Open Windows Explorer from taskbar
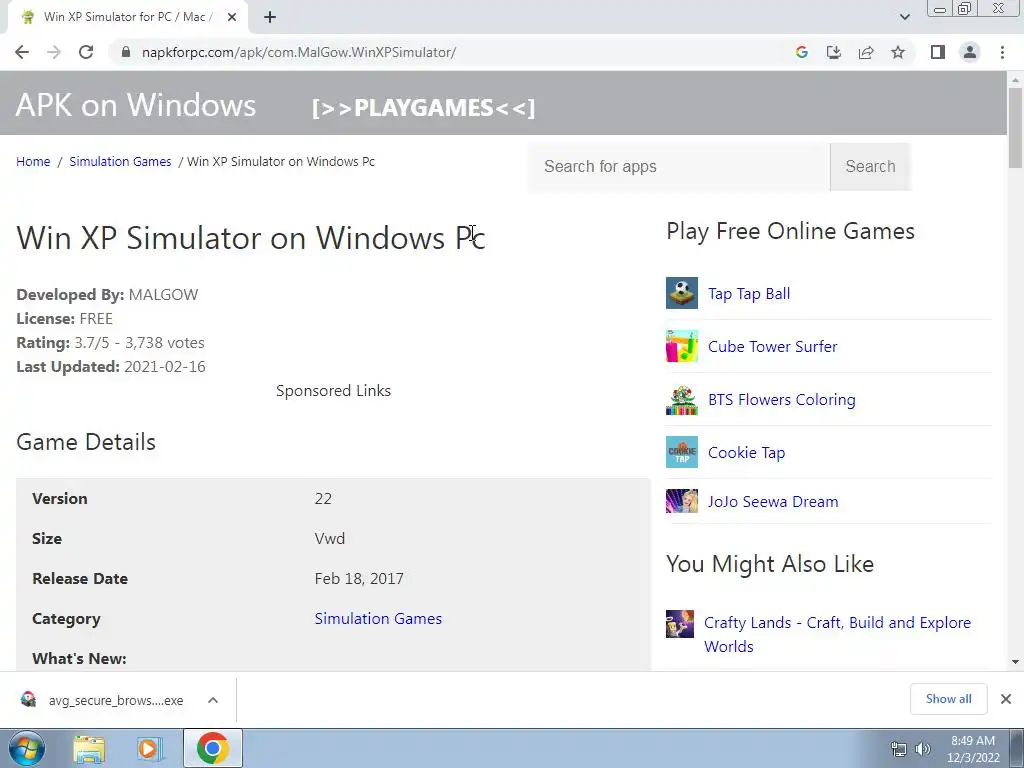The image size is (1024, 768). (89, 749)
